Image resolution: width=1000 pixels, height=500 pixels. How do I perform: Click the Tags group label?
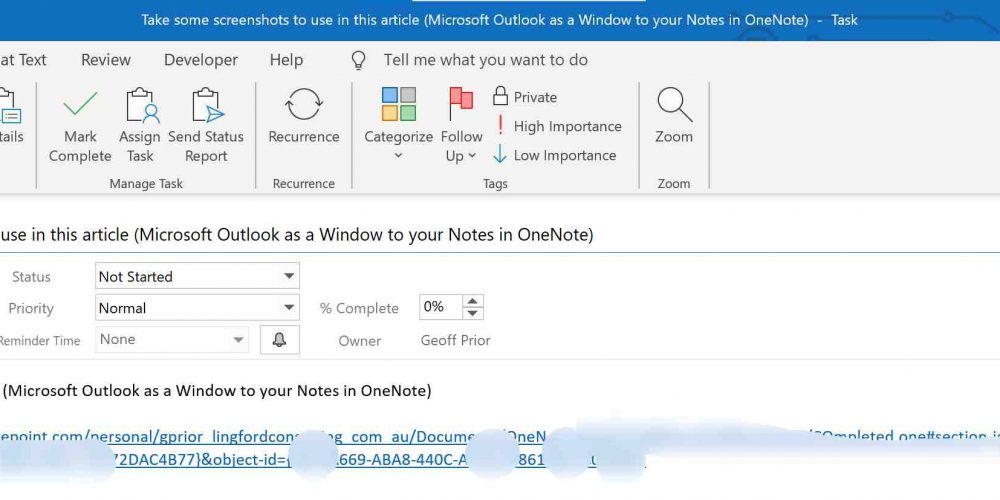click(495, 184)
